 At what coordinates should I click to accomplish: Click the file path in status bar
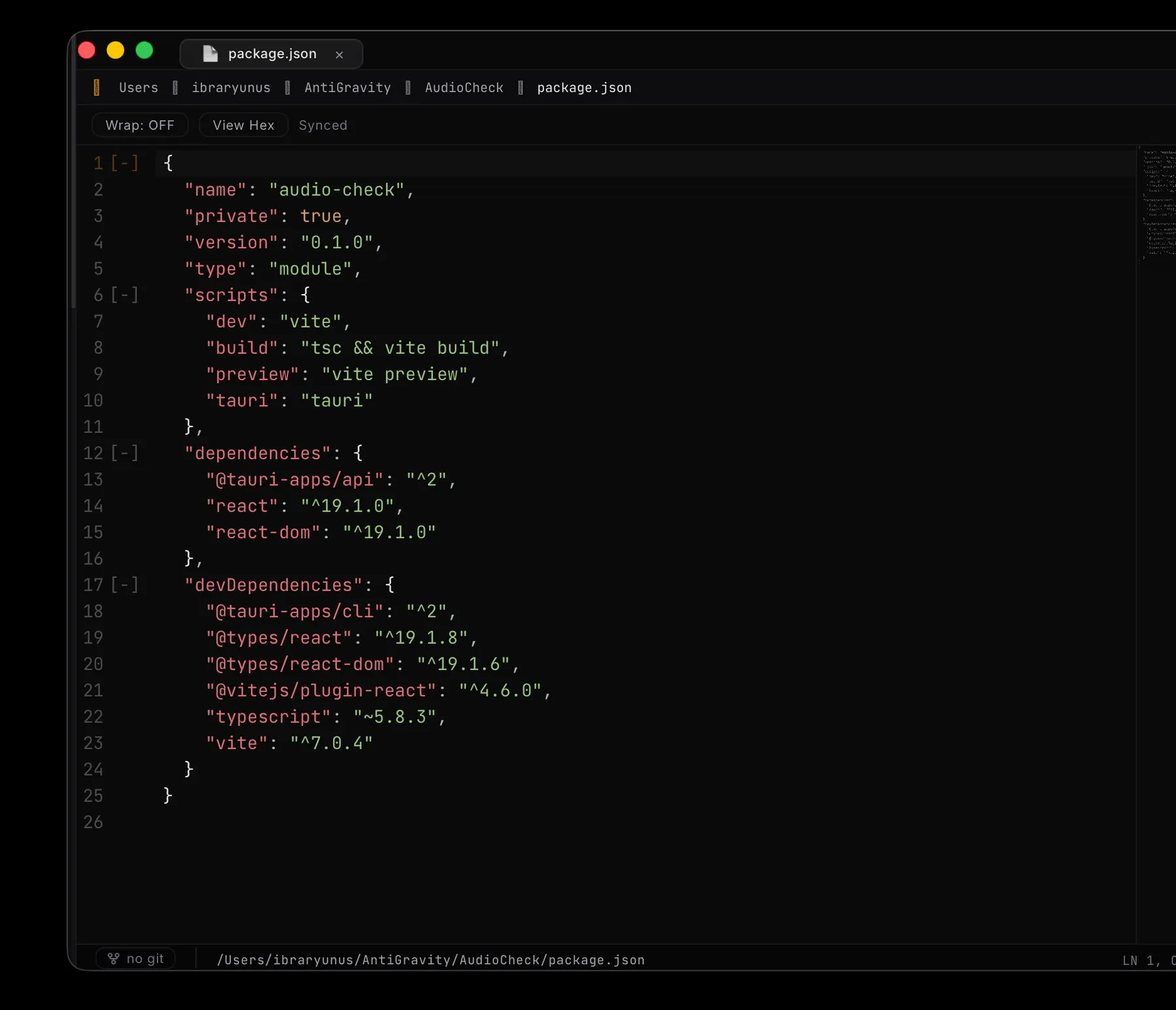pos(431,960)
